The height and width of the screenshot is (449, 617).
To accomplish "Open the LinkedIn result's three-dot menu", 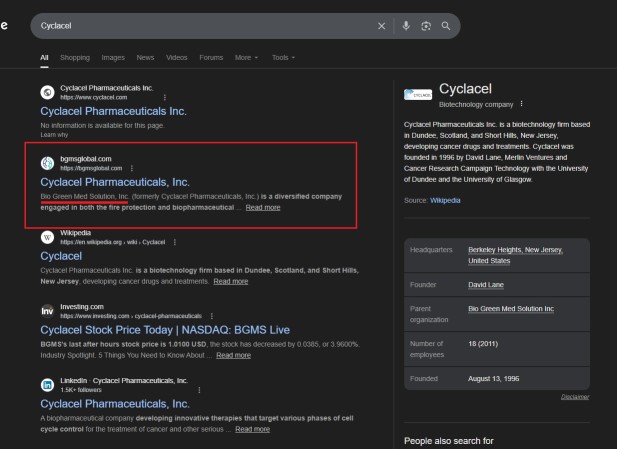I will (x=199, y=390).
